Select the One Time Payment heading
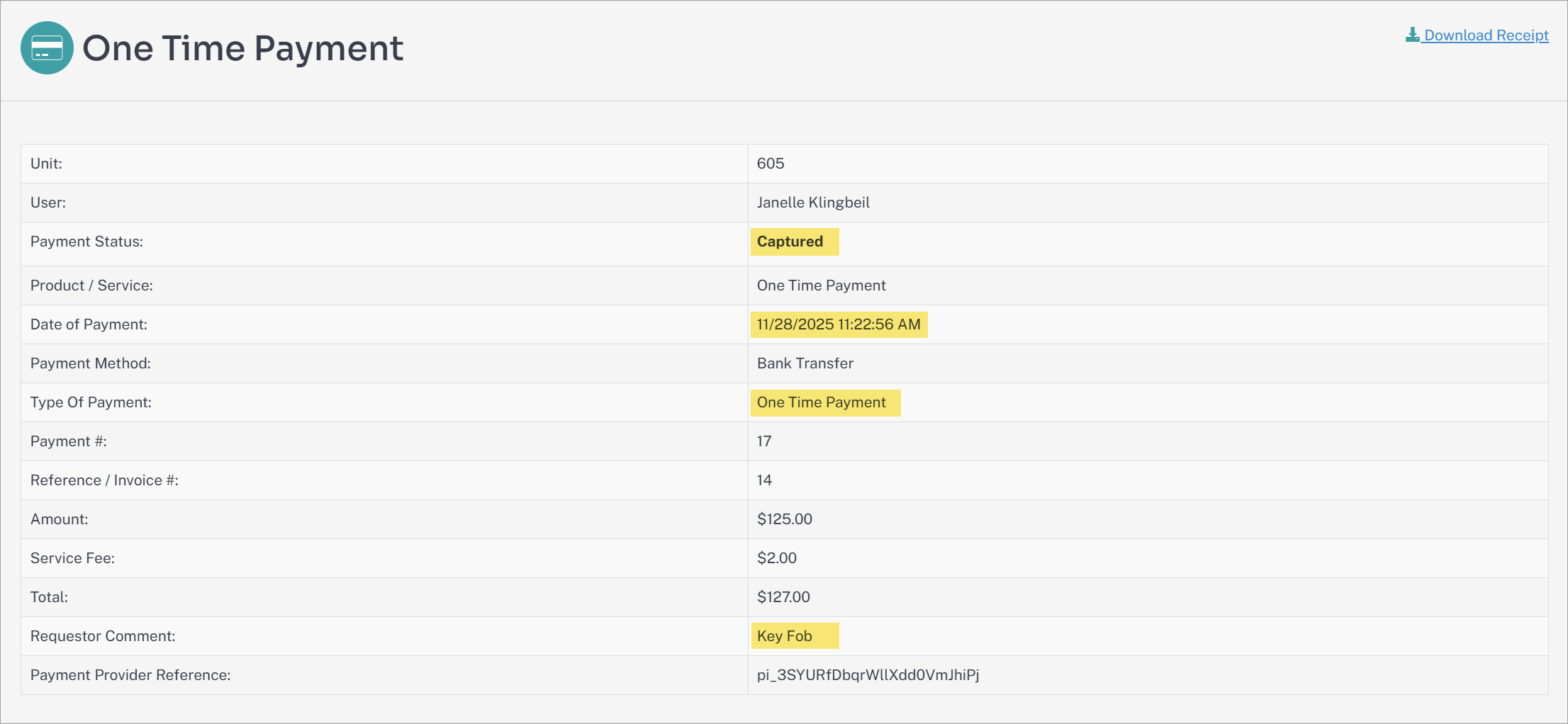This screenshot has width=1568, height=724. 242,48
